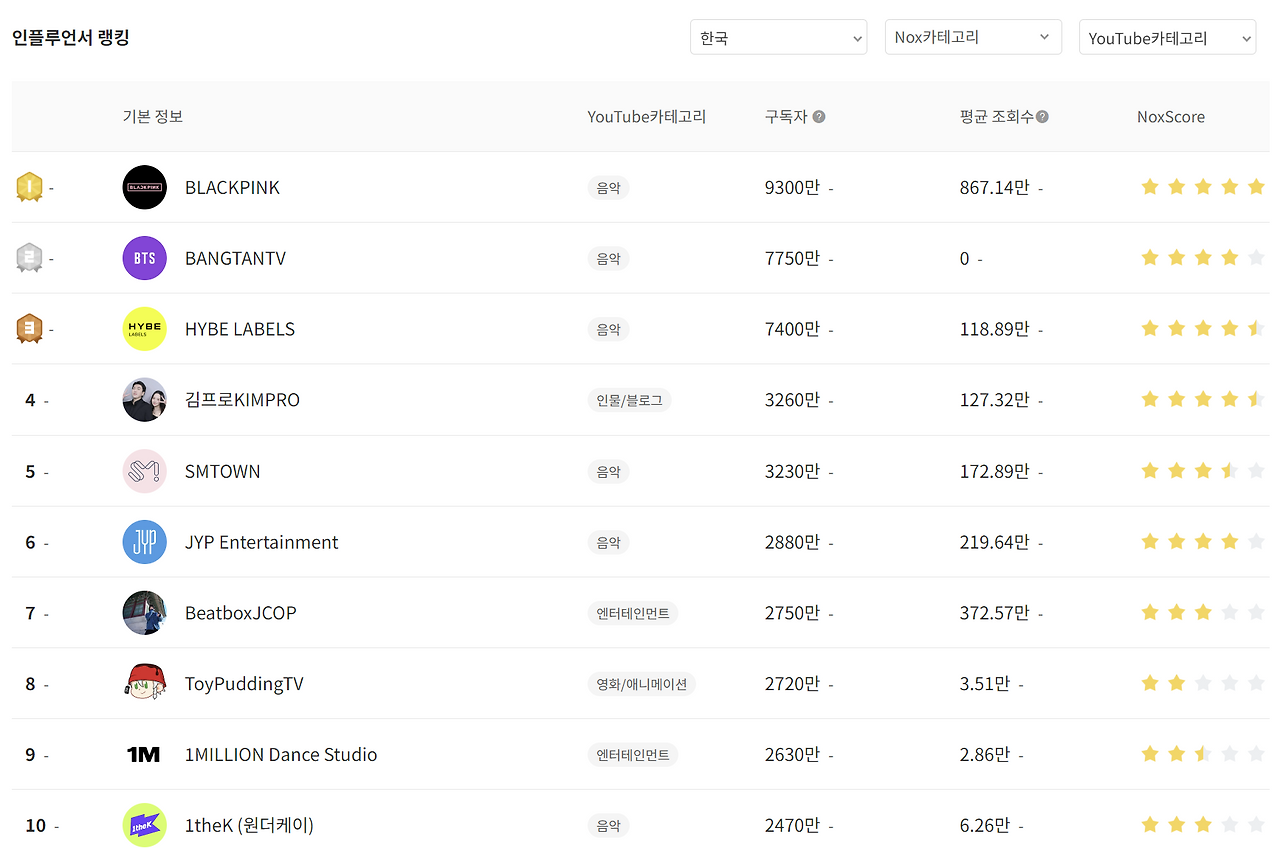Open the 1theK (원더케이) name link
Viewport: 1280px width, 848px height.
(x=249, y=825)
